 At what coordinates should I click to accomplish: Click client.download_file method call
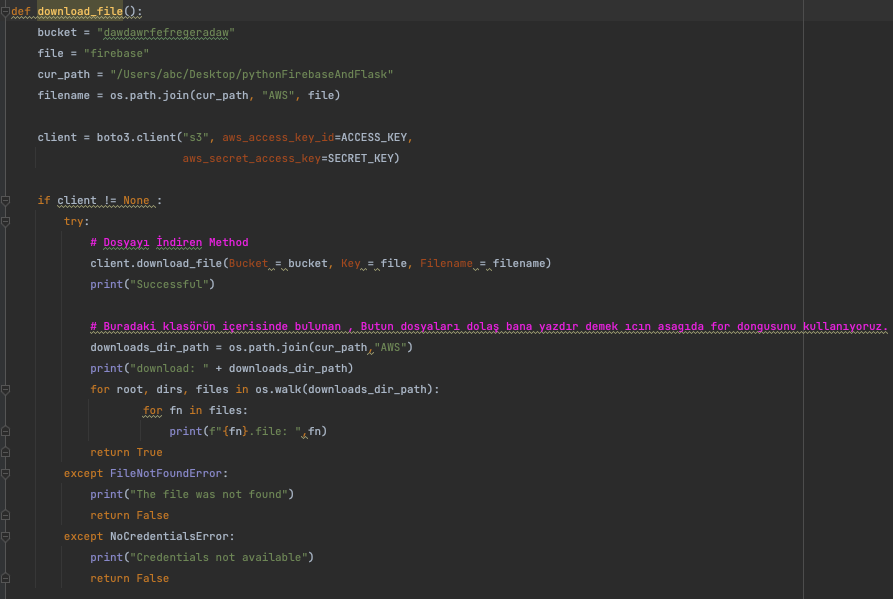156,264
